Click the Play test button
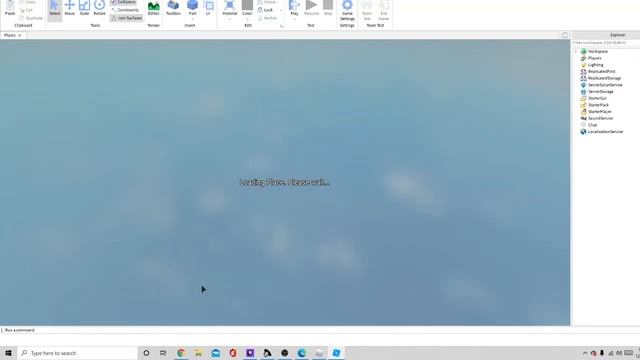The image size is (640, 360). point(294,7)
